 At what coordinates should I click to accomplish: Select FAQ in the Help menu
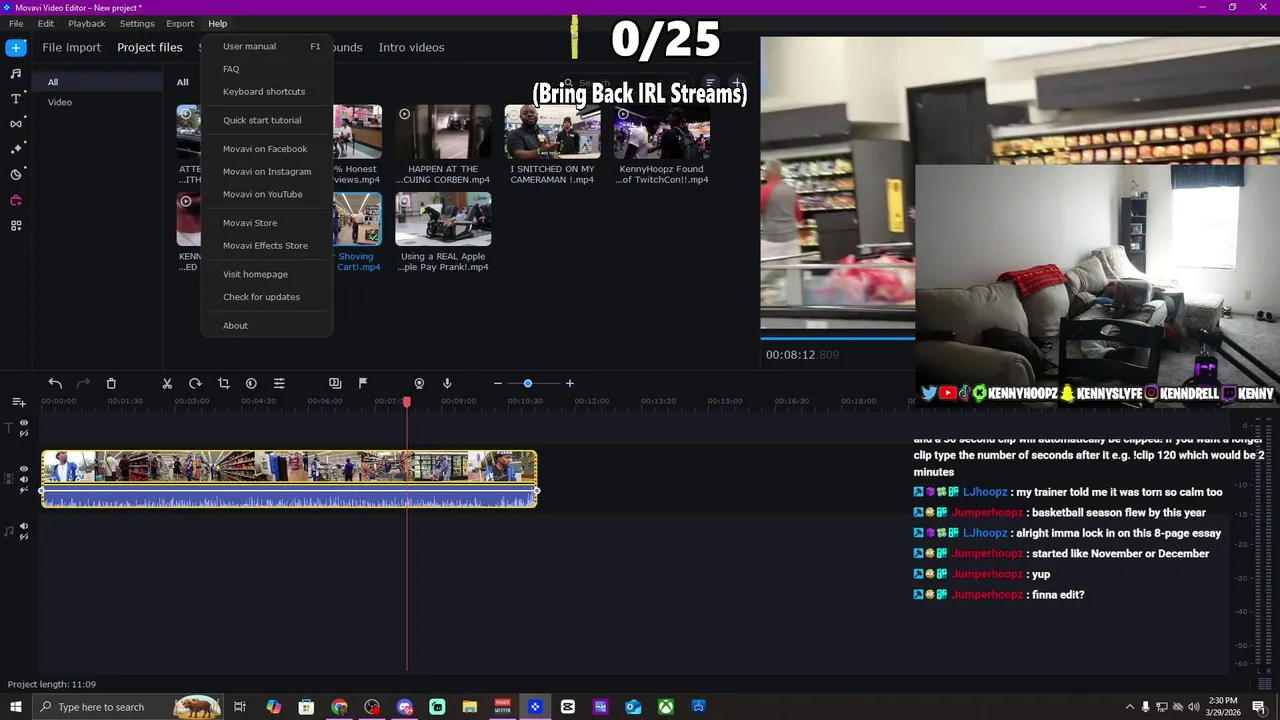(x=267, y=69)
